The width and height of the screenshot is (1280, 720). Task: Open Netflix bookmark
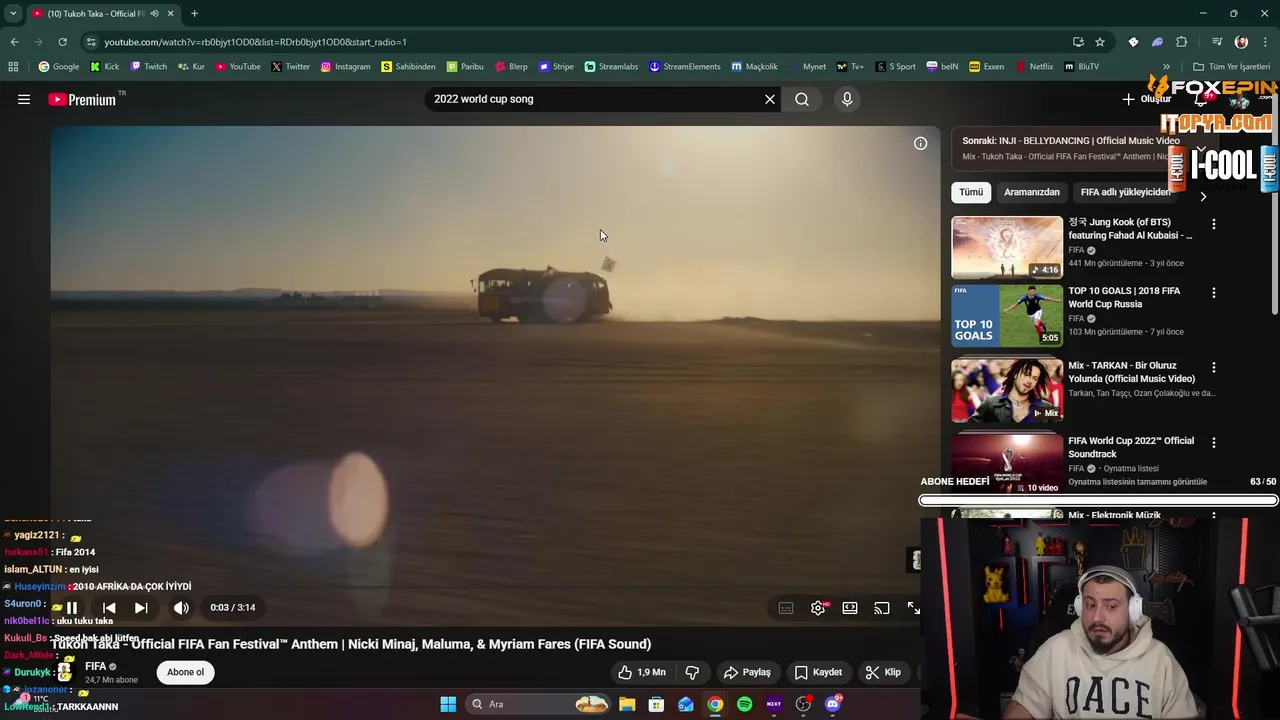coord(1034,66)
